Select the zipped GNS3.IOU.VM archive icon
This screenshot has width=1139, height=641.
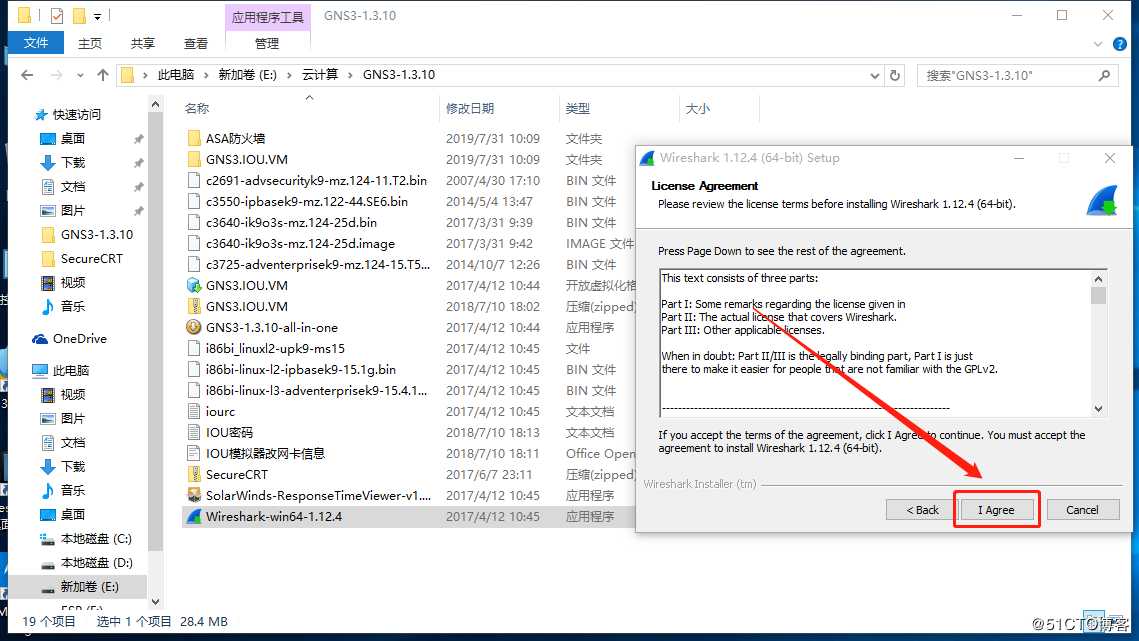[x=194, y=307]
